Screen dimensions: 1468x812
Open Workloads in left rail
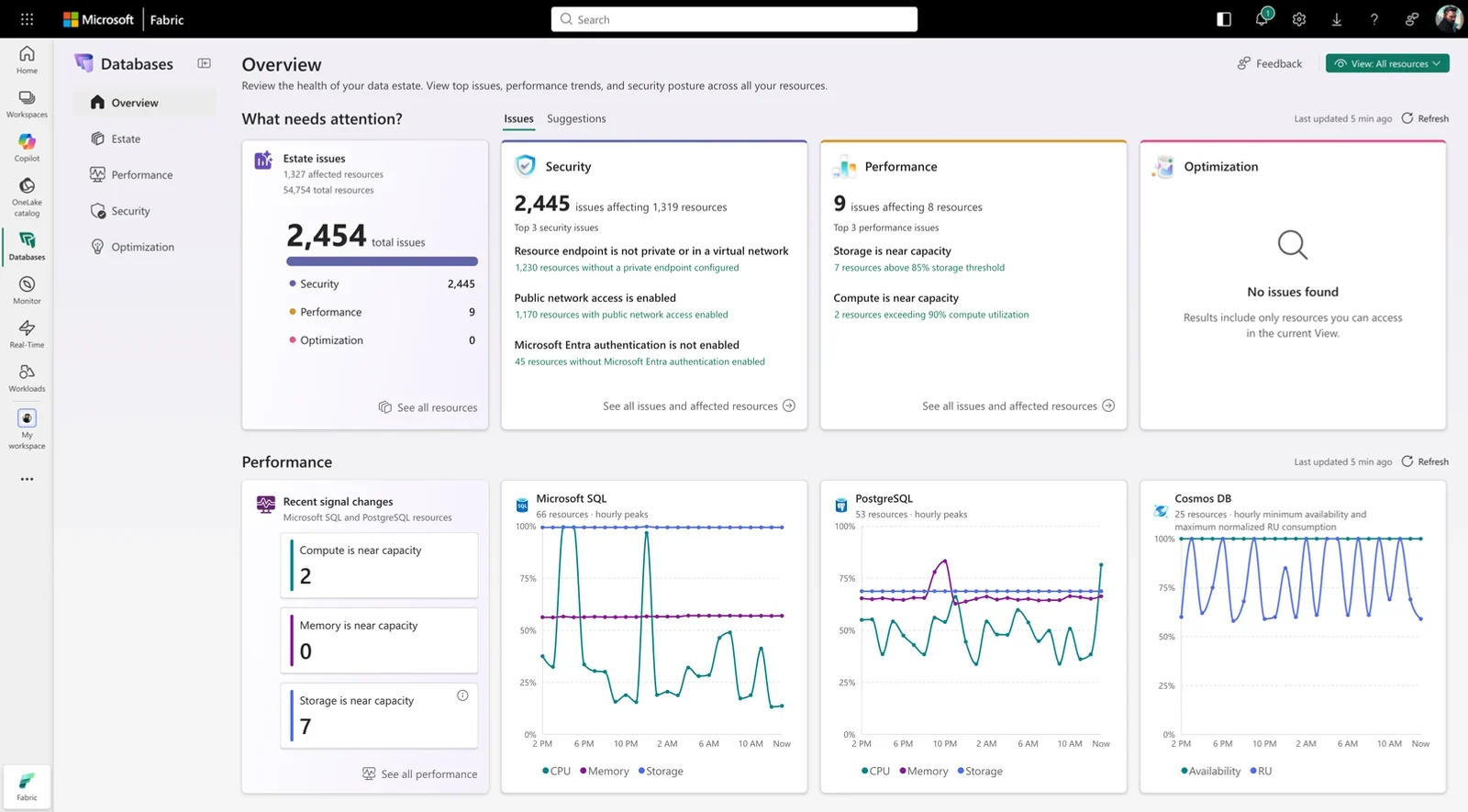[27, 377]
